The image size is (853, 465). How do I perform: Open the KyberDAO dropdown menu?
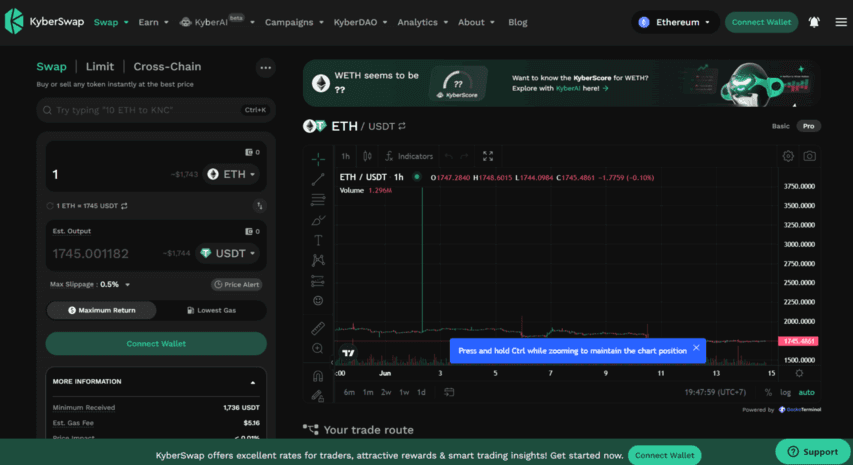click(x=360, y=22)
